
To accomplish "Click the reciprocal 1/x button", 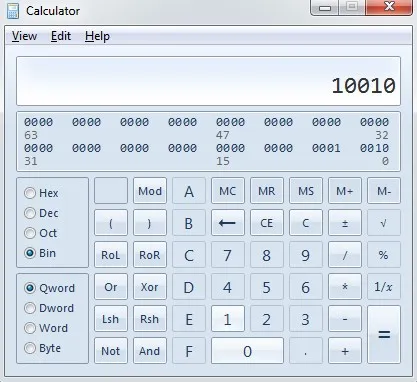I will pyautogui.click(x=384, y=287).
